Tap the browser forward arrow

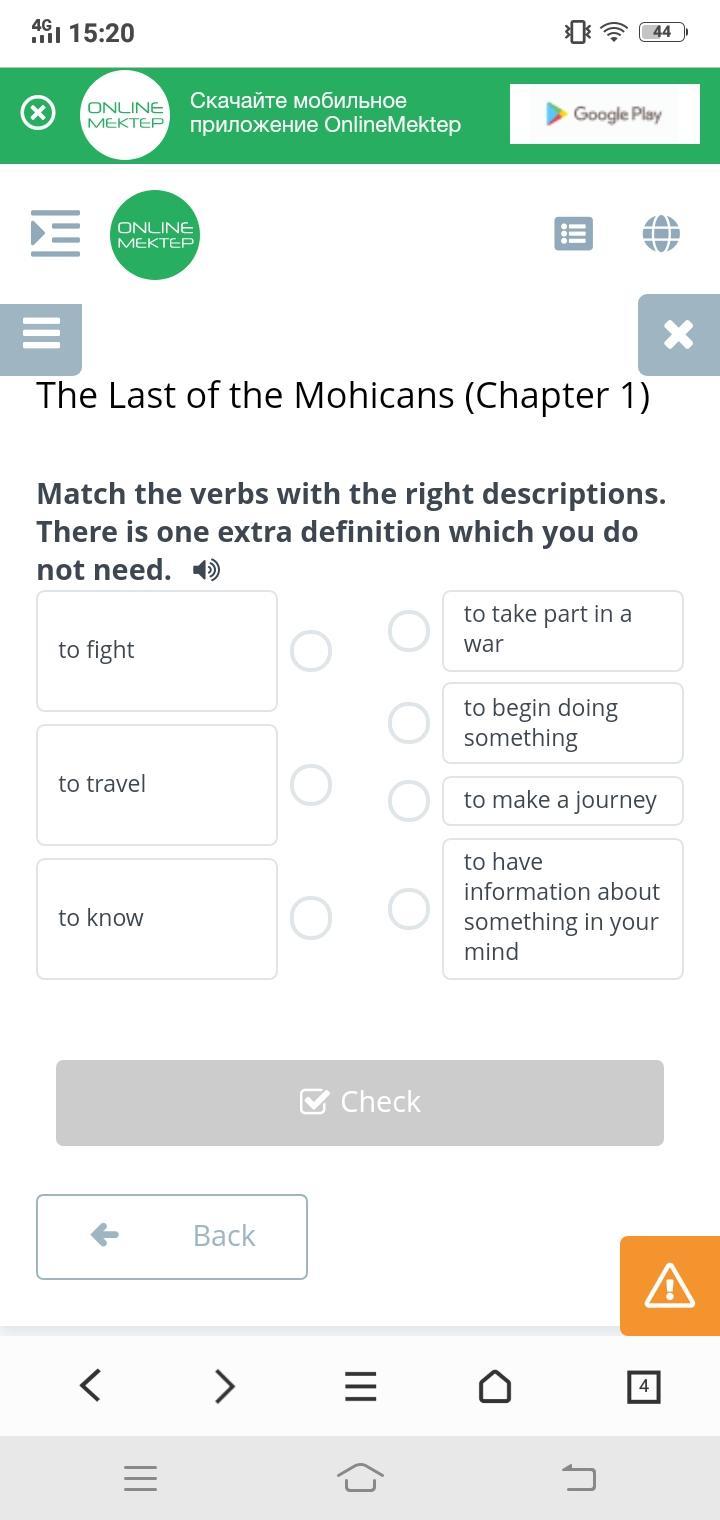click(x=225, y=1386)
